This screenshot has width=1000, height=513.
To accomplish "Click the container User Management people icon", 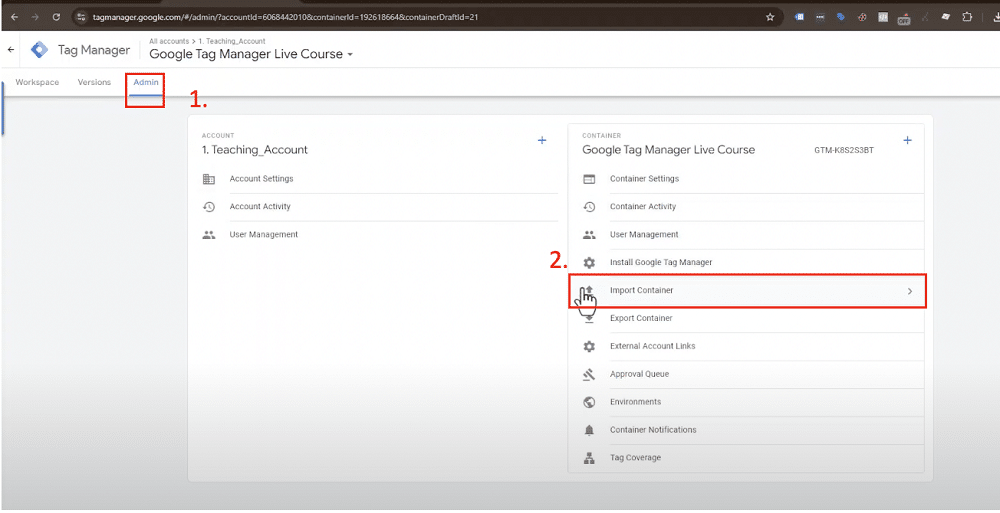I will coord(589,235).
